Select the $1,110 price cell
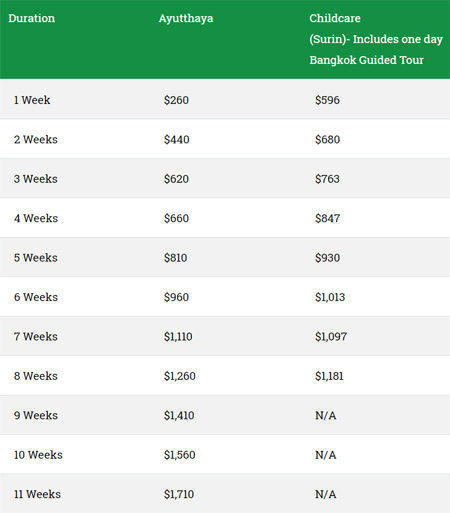Image resolution: width=450 pixels, height=513 pixels. tap(178, 336)
